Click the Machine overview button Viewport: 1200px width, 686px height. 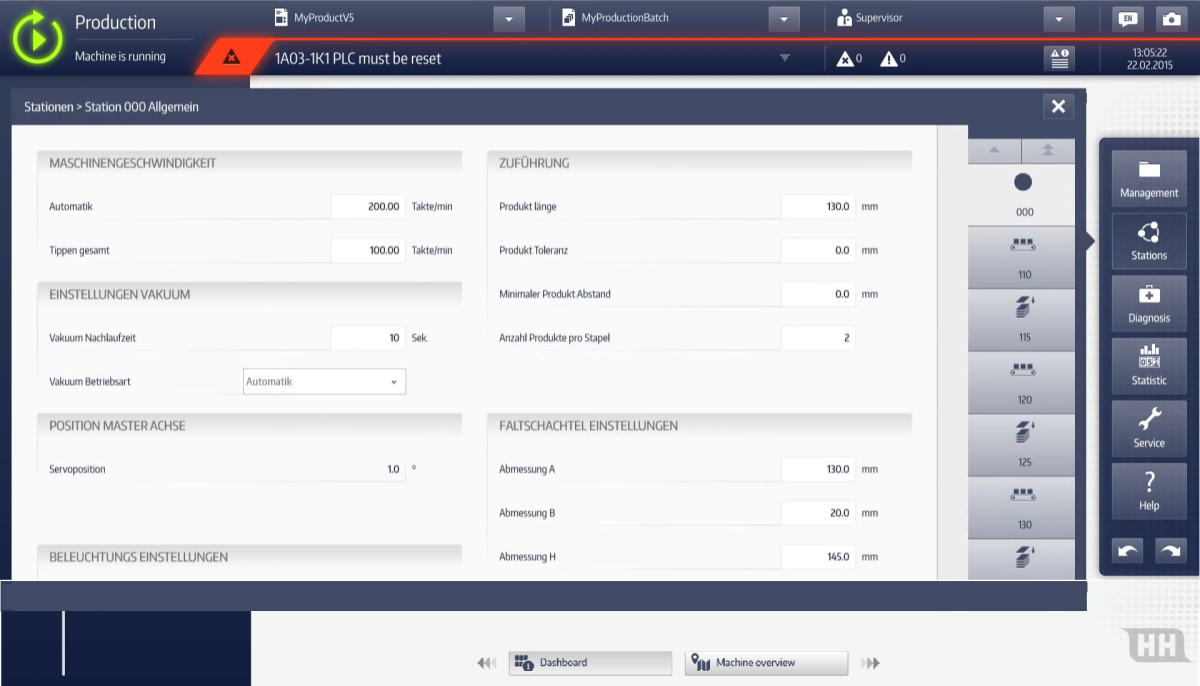click(x=766, y=663)
